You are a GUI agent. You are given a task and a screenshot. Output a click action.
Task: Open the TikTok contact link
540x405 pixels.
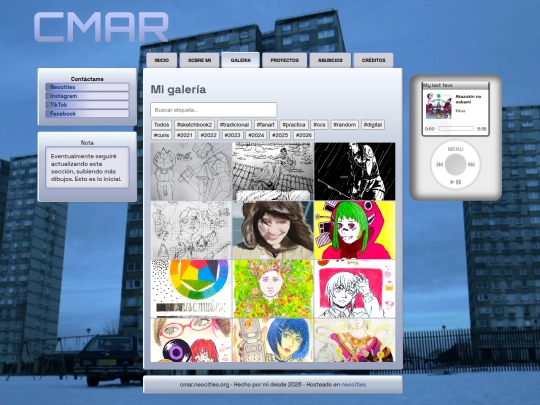87,105
